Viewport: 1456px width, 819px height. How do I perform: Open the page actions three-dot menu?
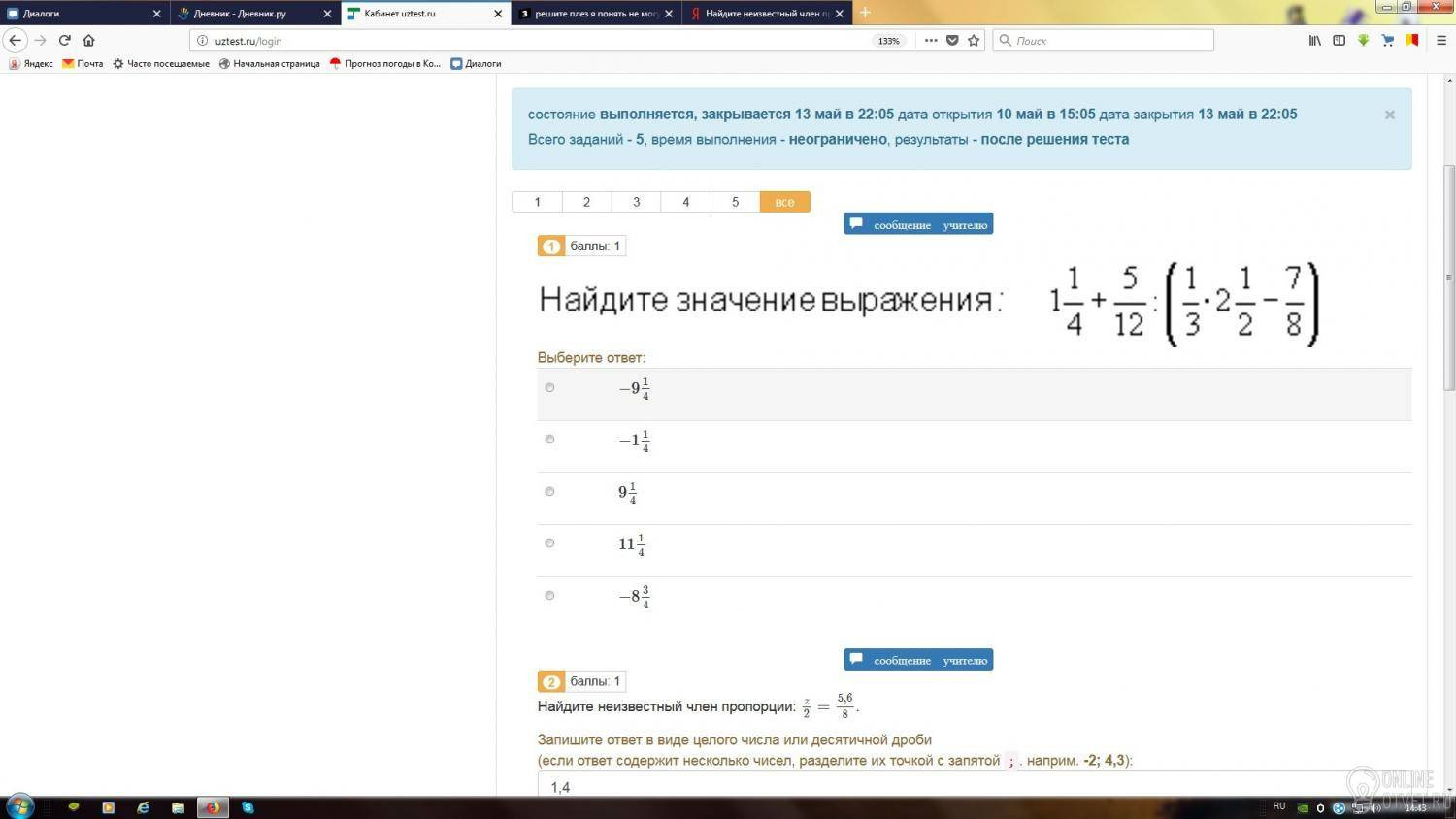930,40
